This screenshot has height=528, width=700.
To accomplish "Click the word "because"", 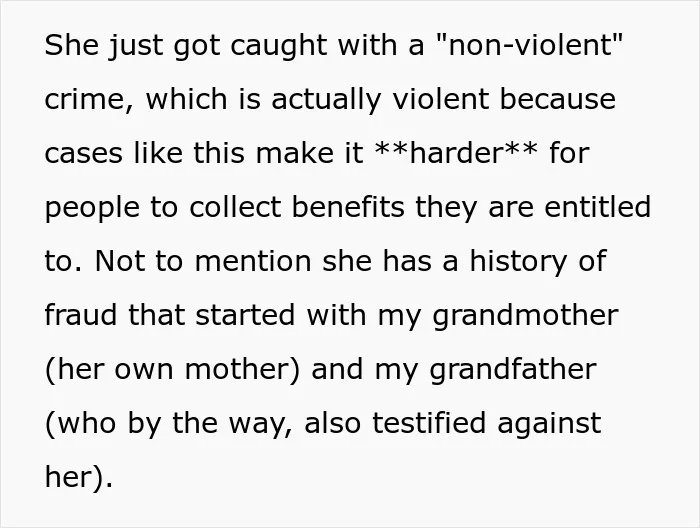I will [x=558, y=99].
